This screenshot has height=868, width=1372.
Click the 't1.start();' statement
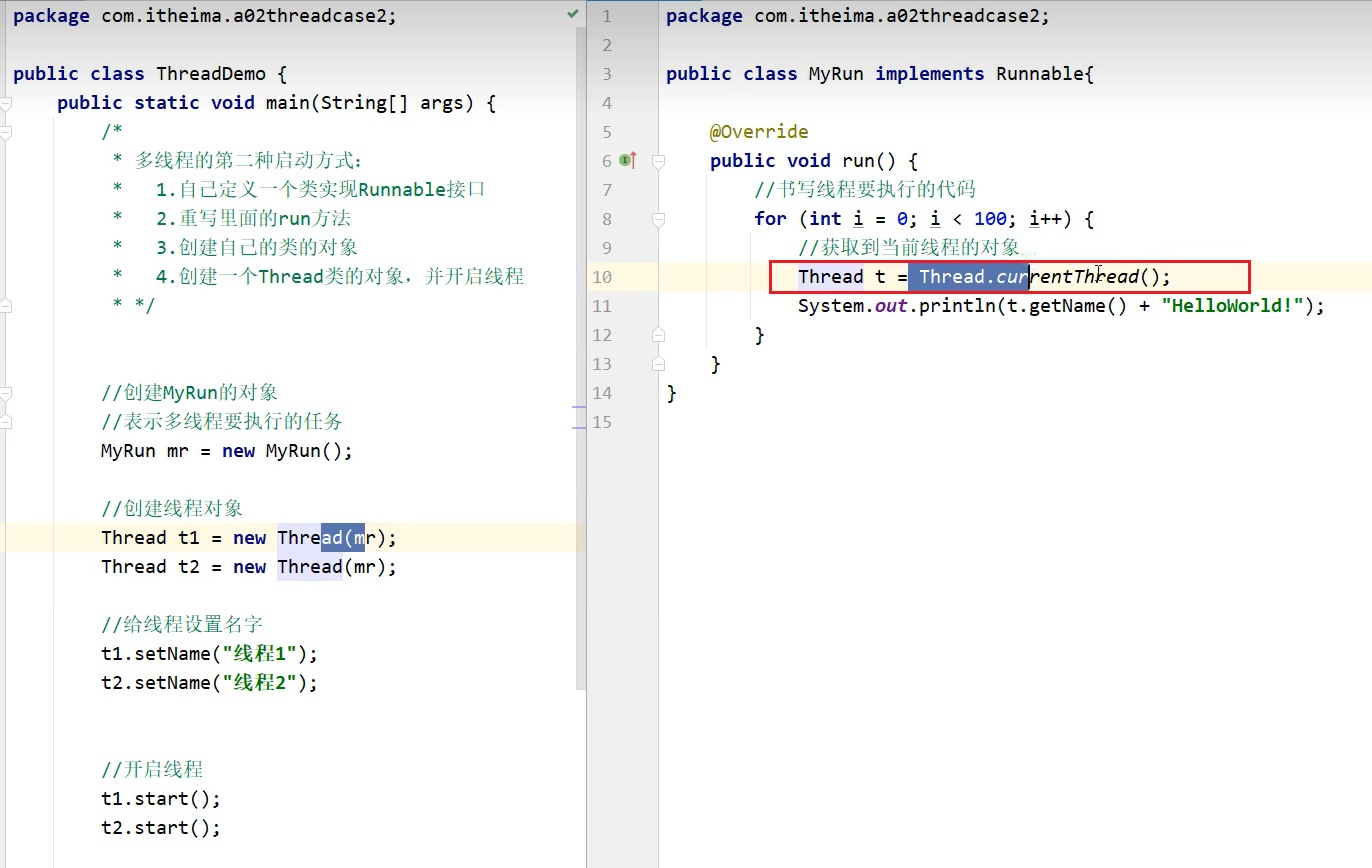pos(161,799)
